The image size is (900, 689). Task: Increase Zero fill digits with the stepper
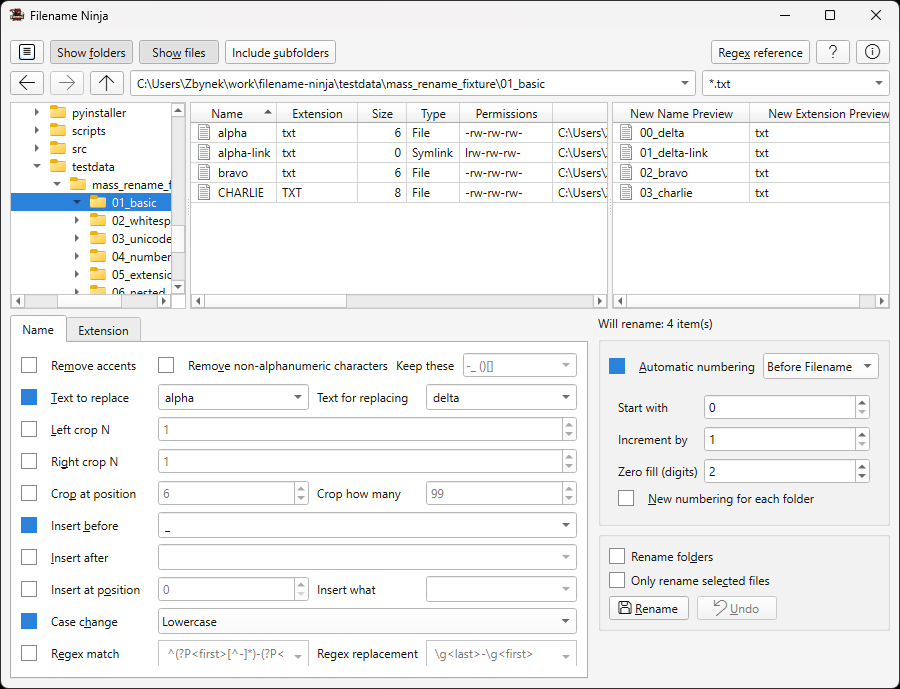[x=862, y=466]
